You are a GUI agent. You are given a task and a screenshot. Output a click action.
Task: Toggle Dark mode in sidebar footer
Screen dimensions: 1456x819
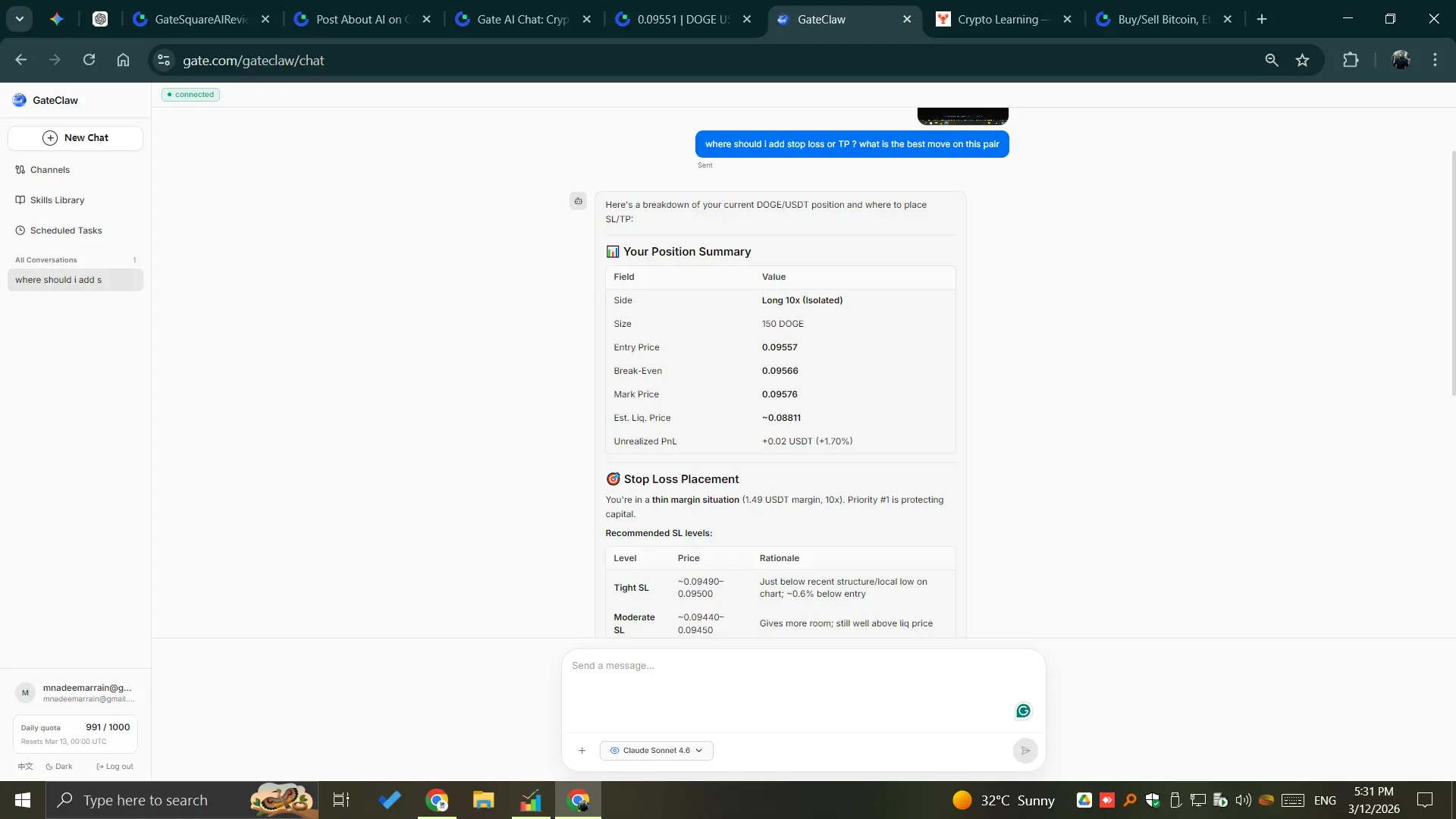click(59, 767)
